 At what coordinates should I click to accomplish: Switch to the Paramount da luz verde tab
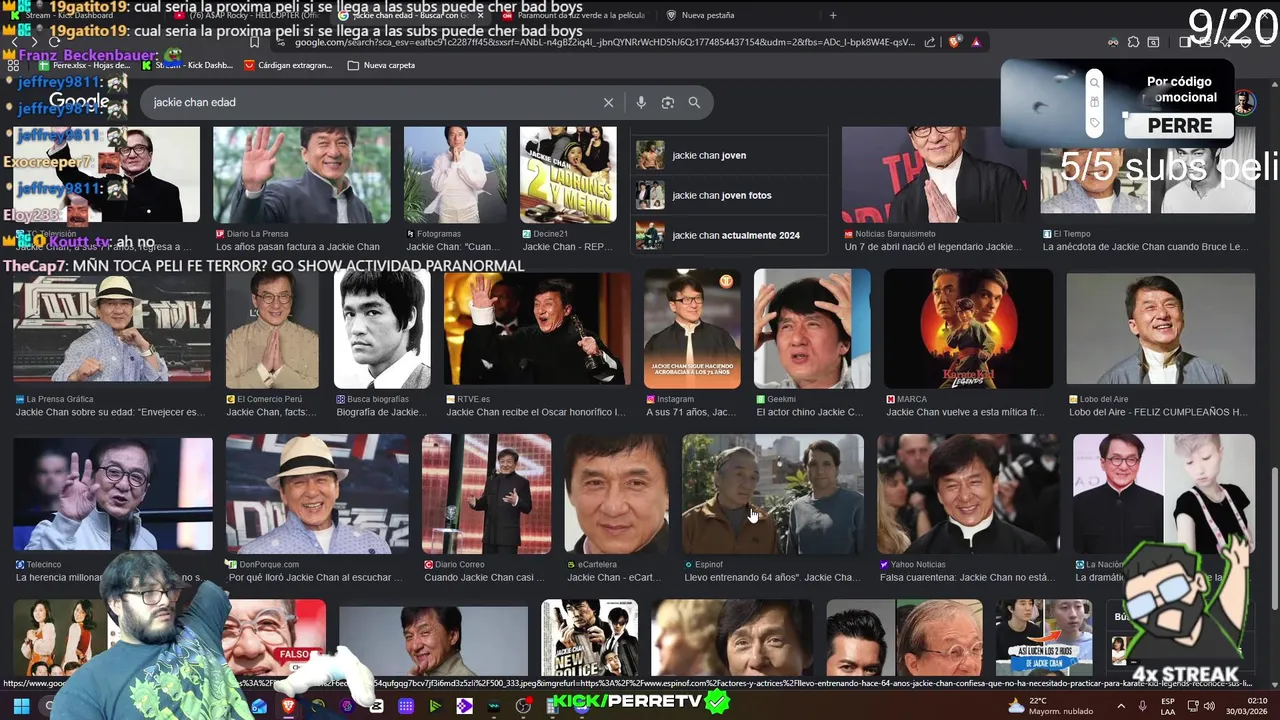coord(572,15)
